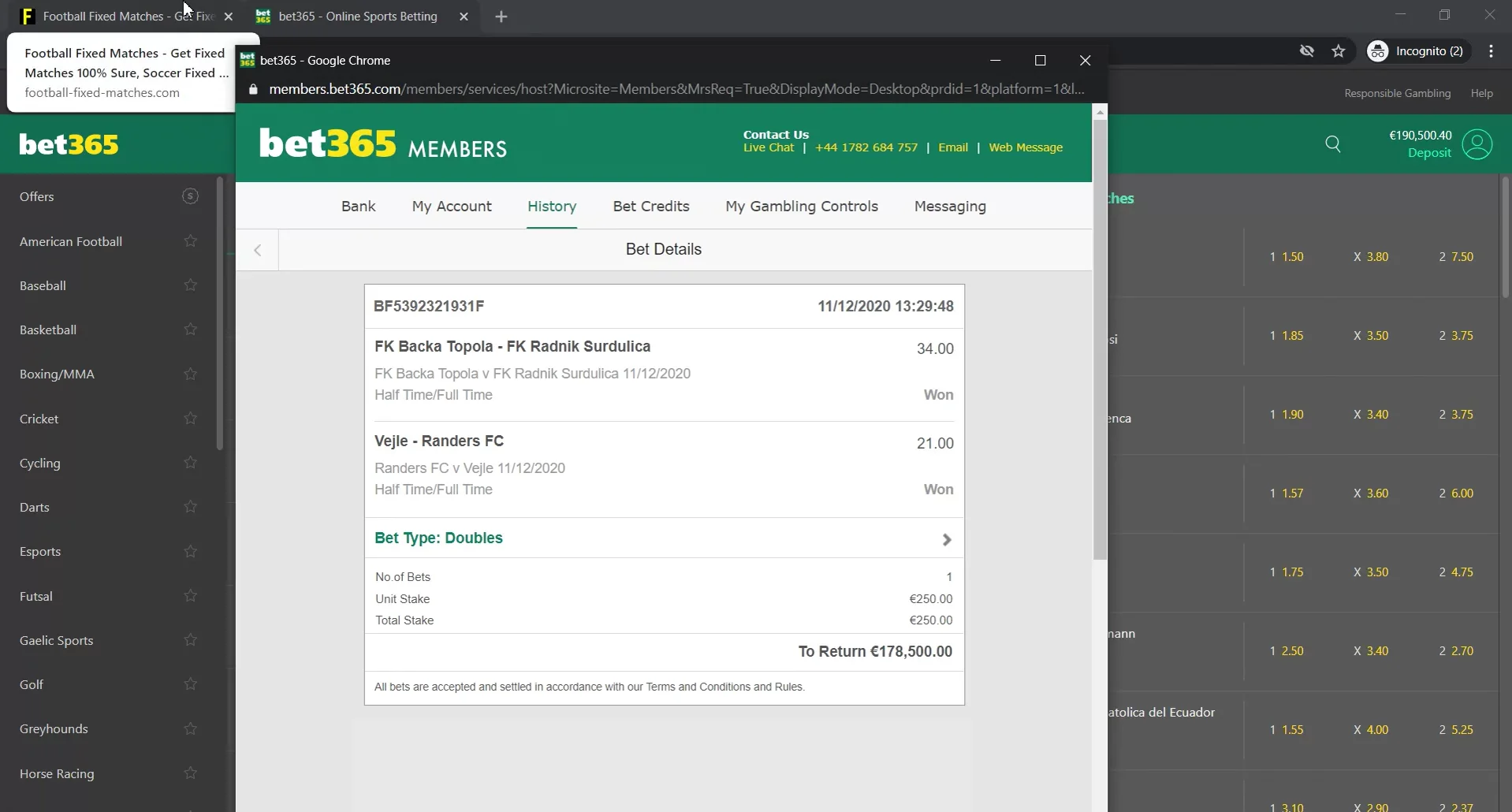Click the popup address bar URL
Image resolution: width=1512 pixels, height=812 pixels.
pos(676,89)
